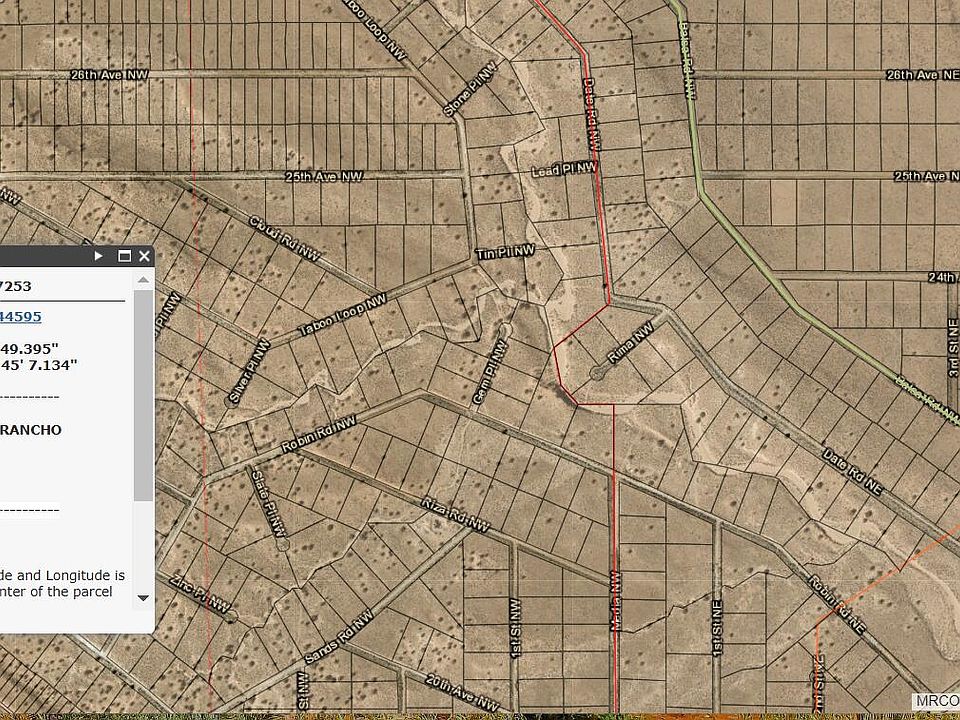Click the coordinate value 45' 7.134"
The height and width of the screenshot is (720, 960).
(39, 366)
